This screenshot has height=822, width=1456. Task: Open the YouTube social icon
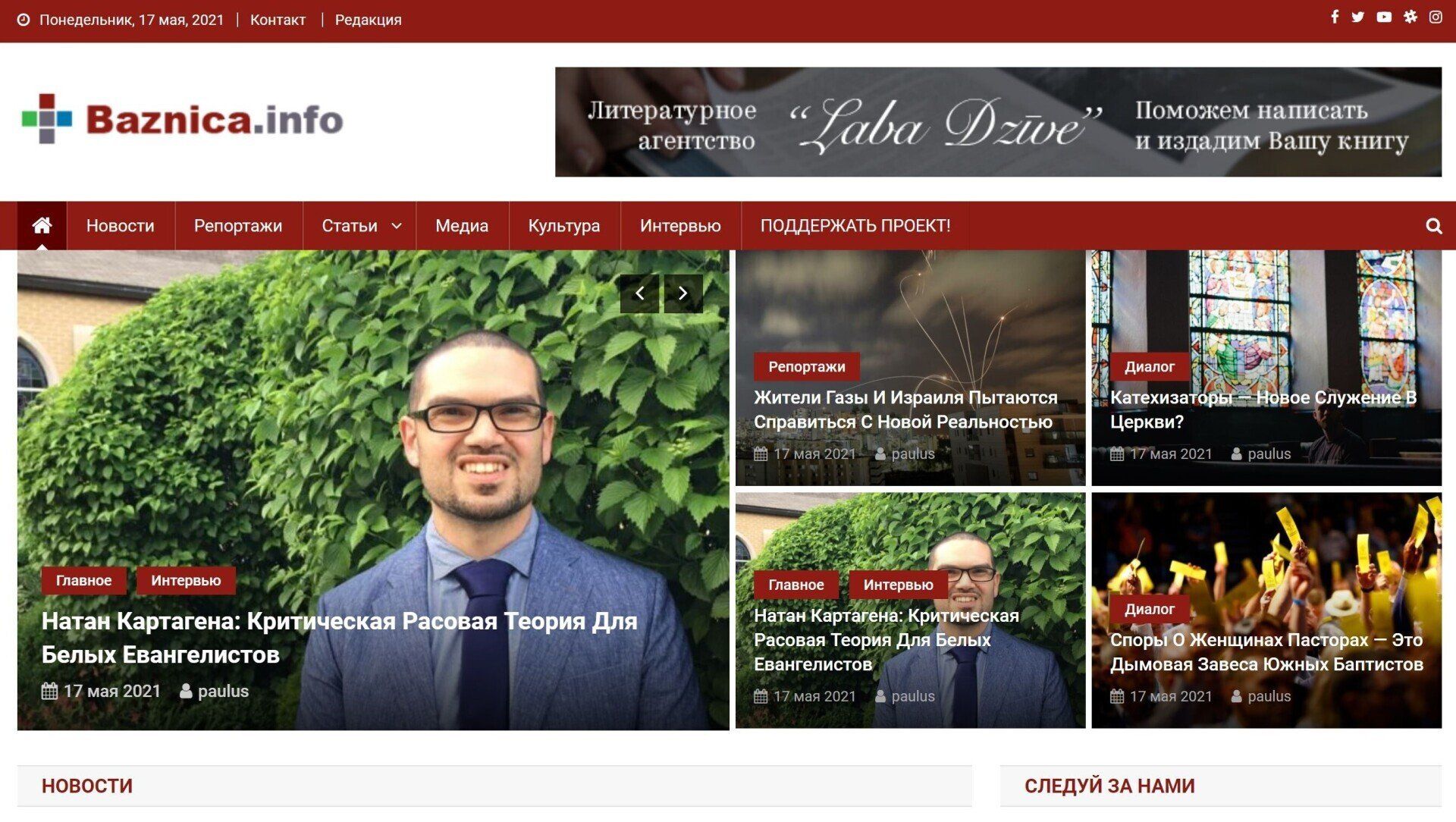pyautogui.click(x=1384, y=17)
